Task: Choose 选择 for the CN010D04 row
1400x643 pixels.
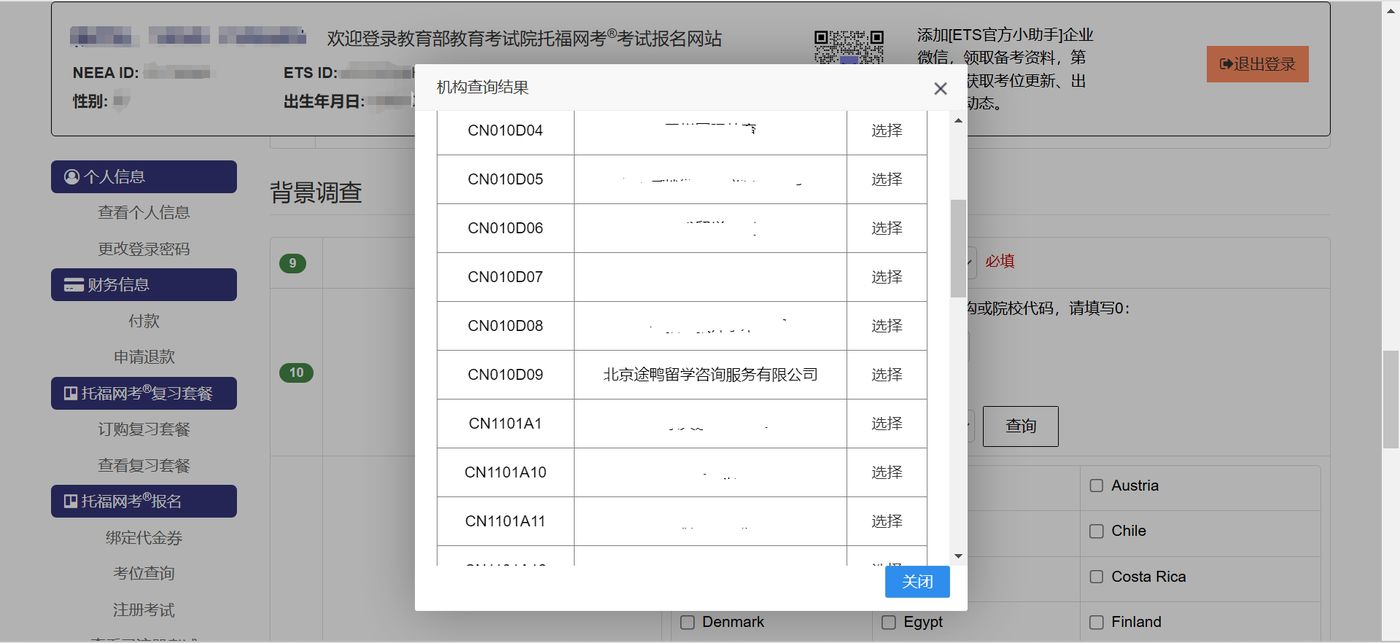Action: click(x=887, y=130)
